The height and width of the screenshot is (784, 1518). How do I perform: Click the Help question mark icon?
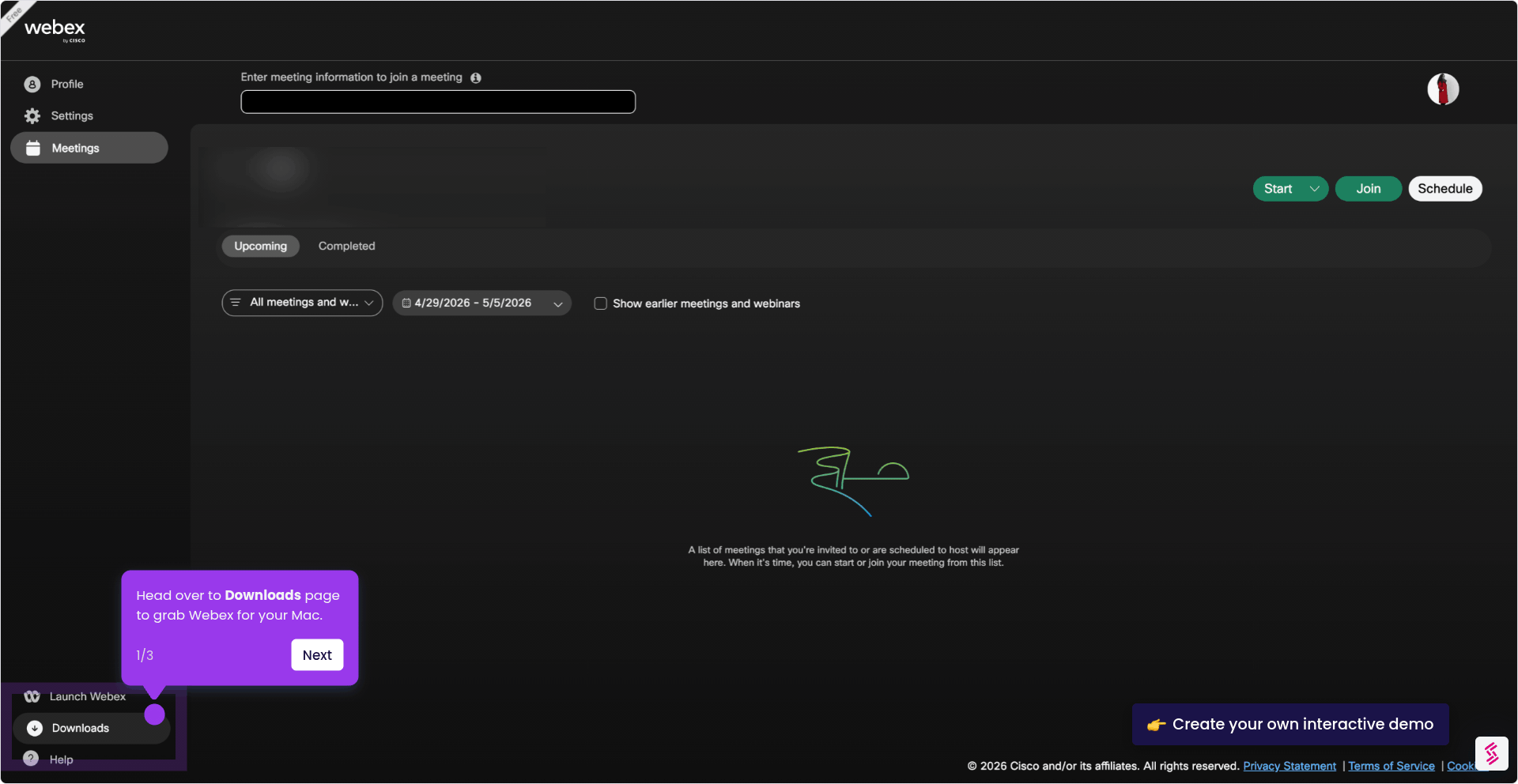pos(31,759)
